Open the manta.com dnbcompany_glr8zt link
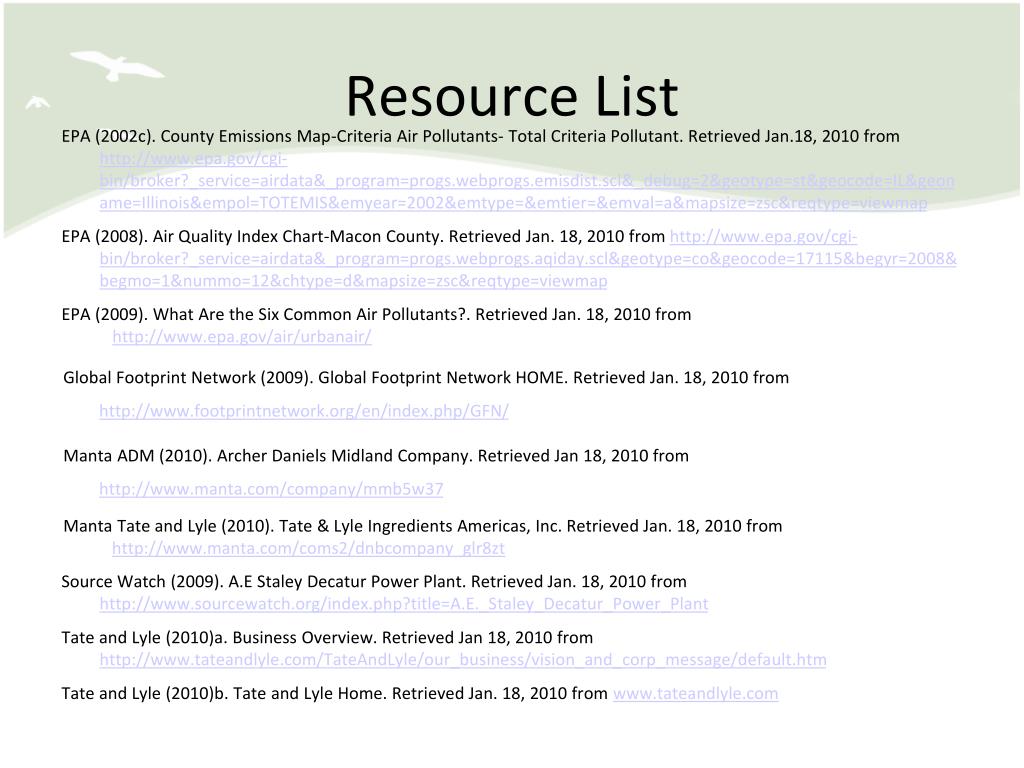Viewport: 1024px width, 768px height. (308, 549)
